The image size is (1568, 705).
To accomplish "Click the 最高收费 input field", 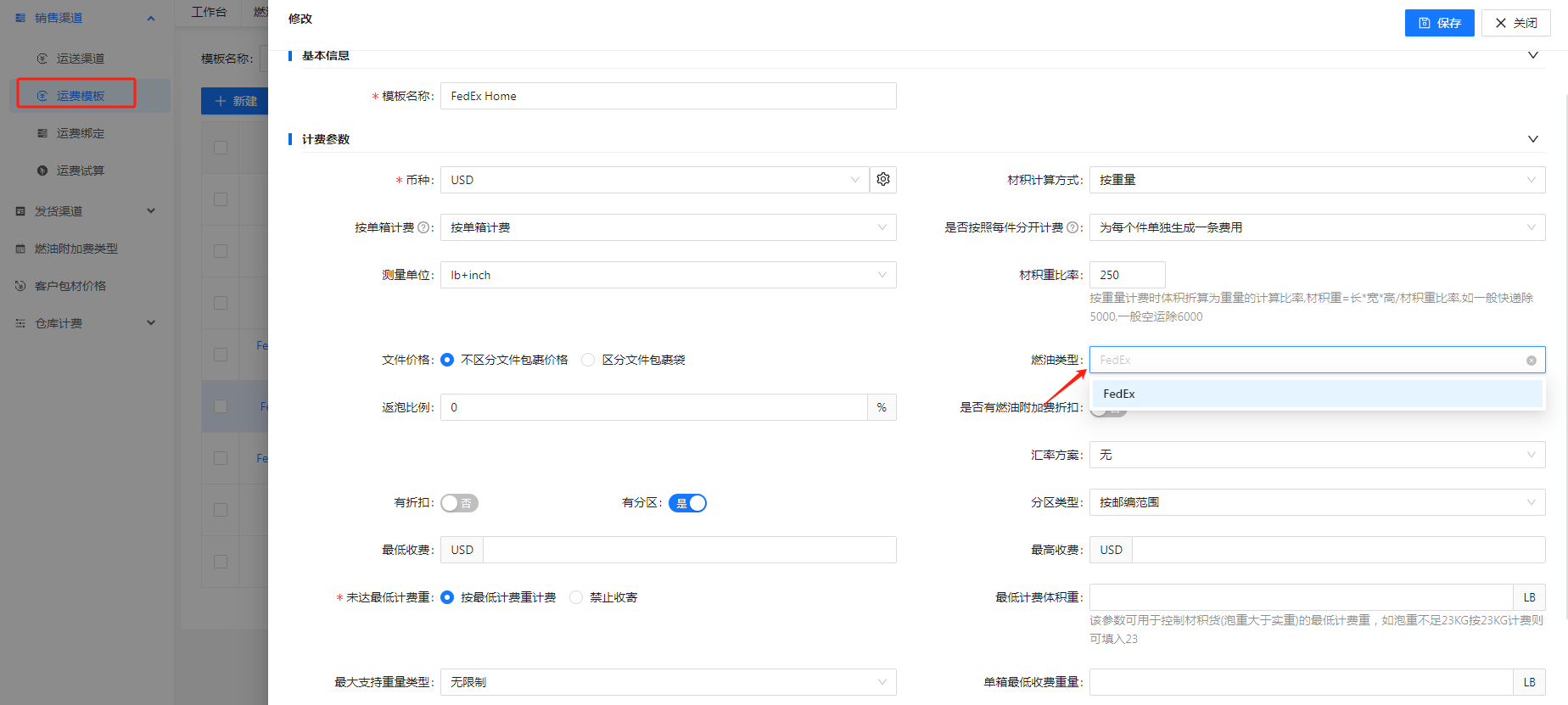I will point(1339,550).
